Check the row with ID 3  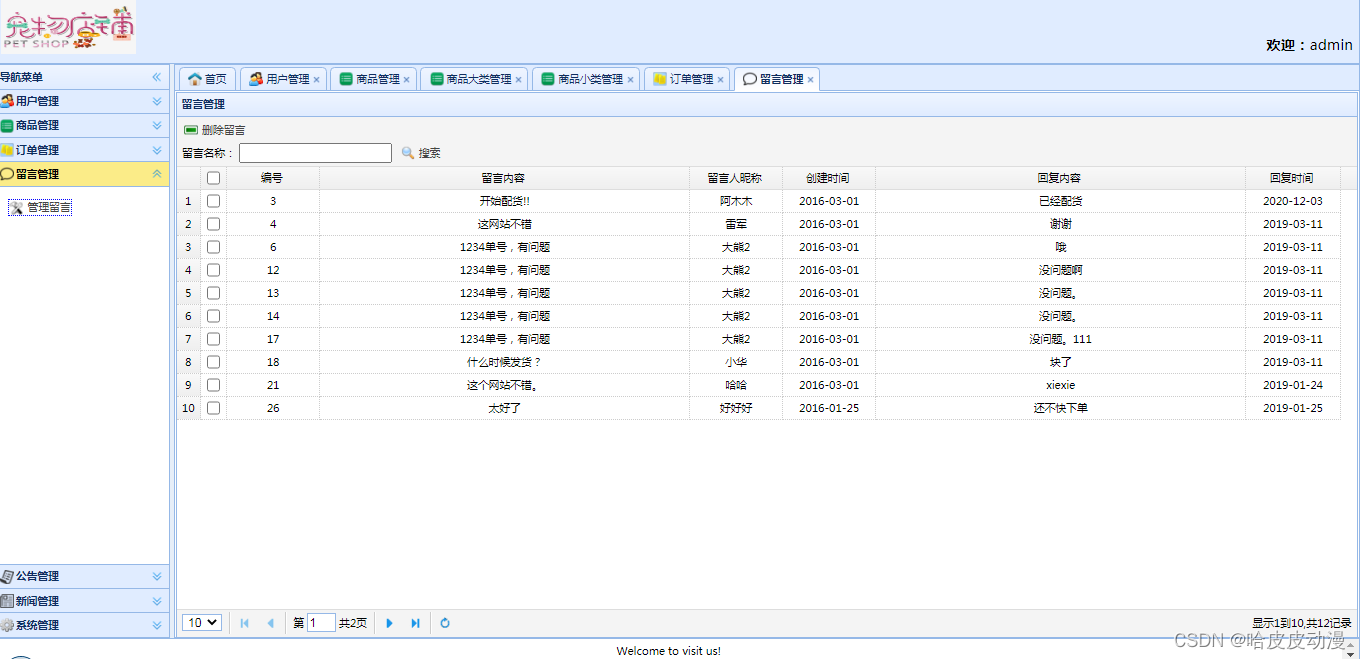coord(213,201)
